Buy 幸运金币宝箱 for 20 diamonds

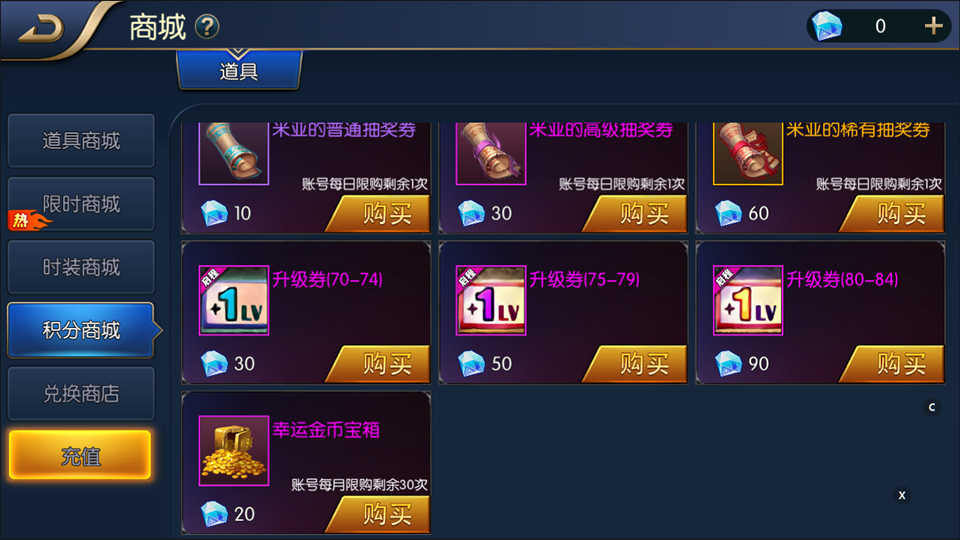pyautogui.click(x=380, y=514)
